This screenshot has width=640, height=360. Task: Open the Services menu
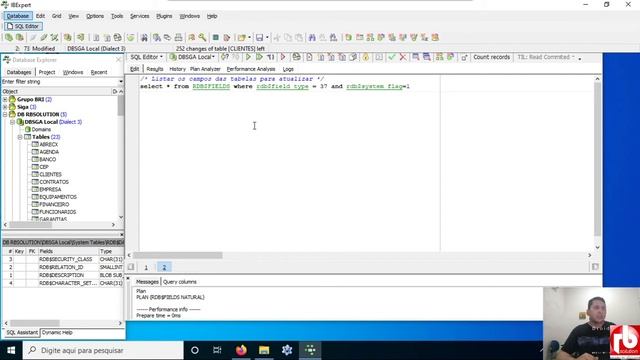tap(140, 16)
